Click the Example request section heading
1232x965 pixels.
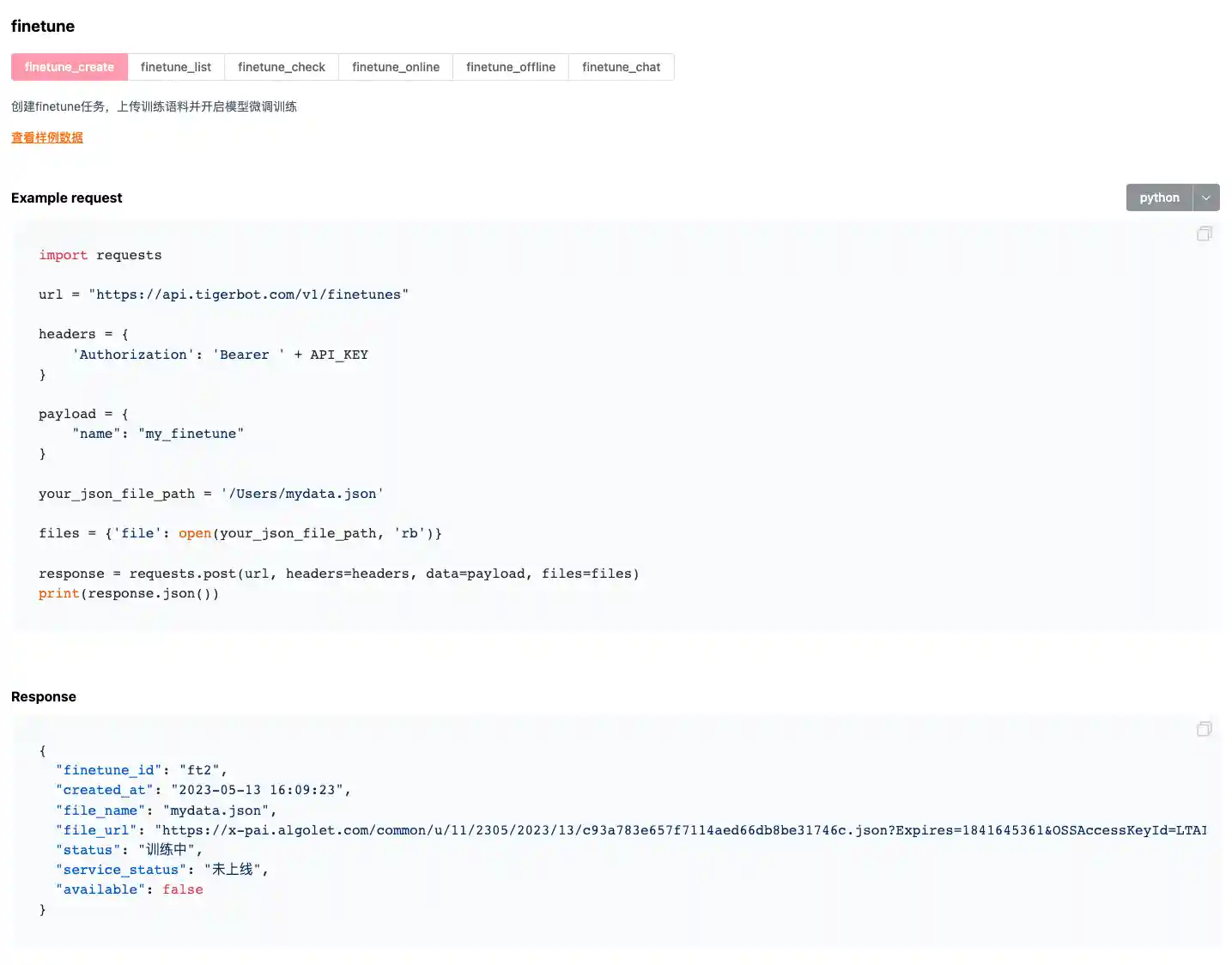coord(66,197)
